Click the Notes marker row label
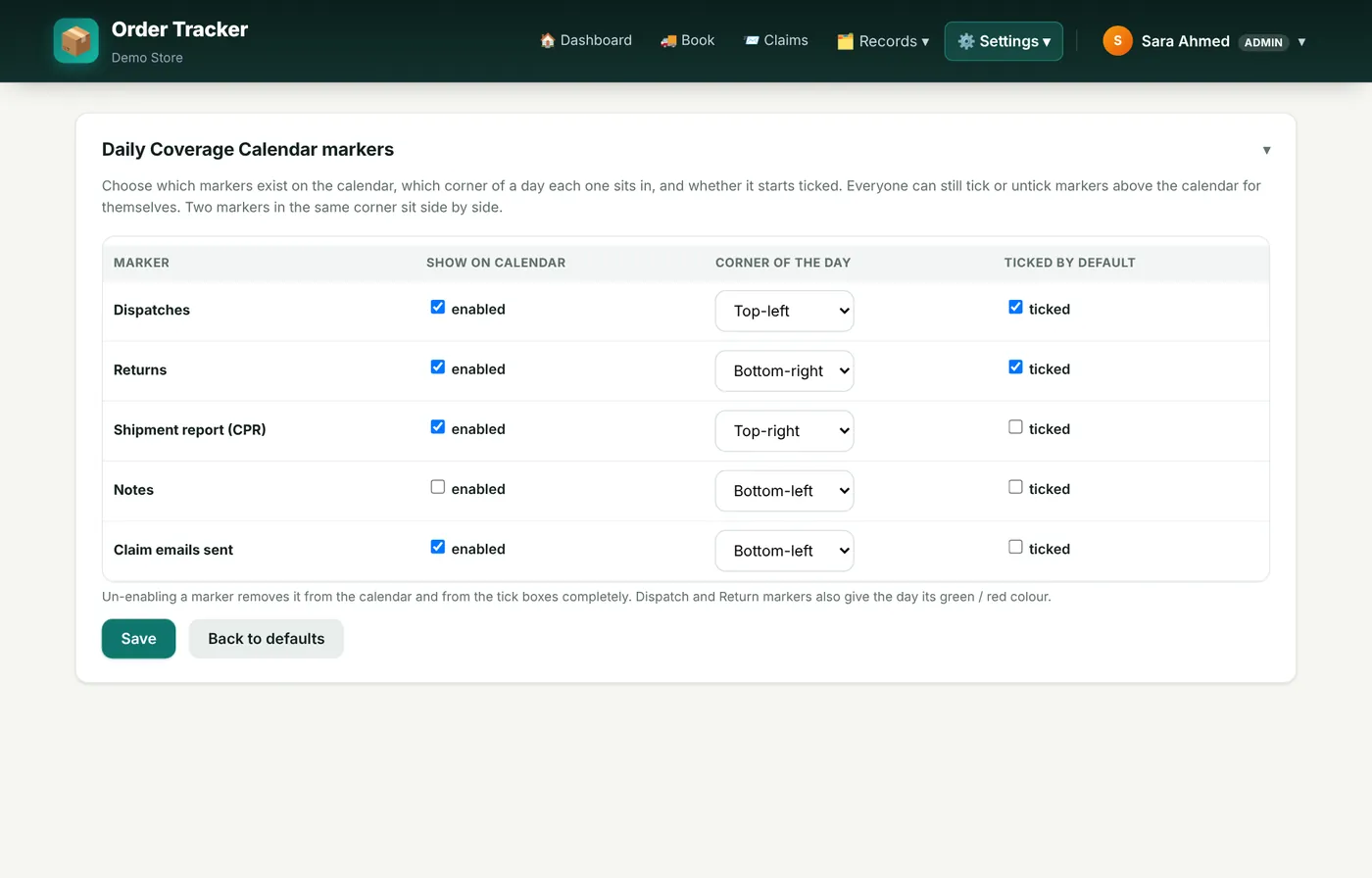 point(133,490)
